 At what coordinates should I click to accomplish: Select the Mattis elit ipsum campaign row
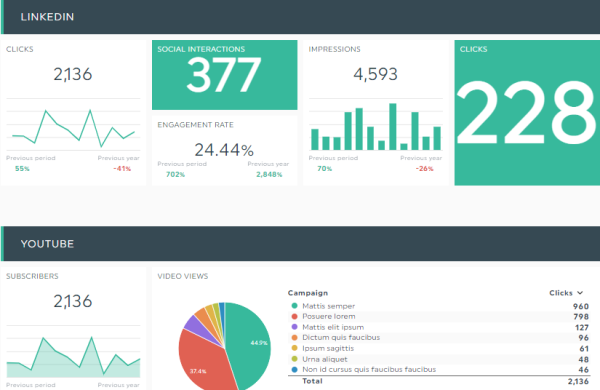[x=439, y=327]
